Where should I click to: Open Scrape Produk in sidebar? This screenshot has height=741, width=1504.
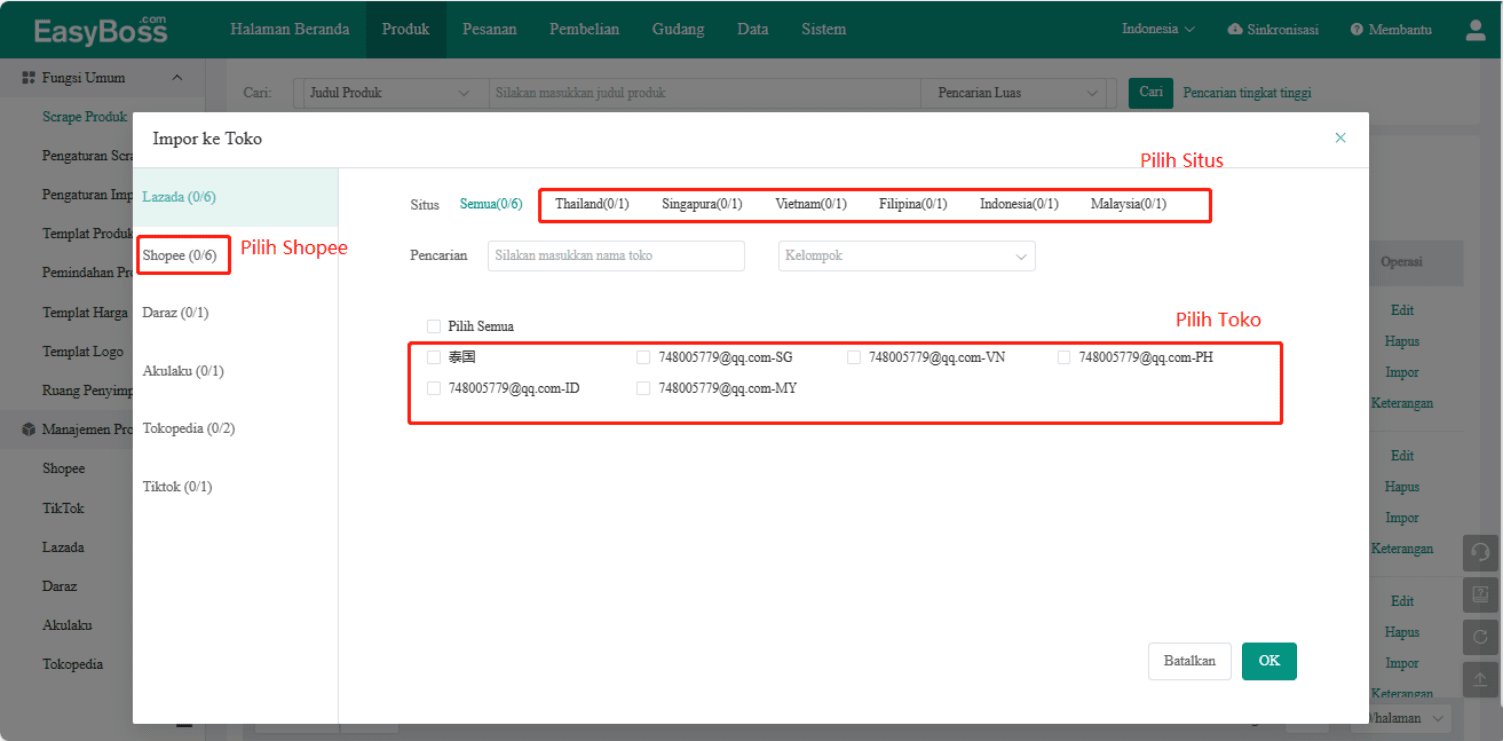(85, 117)
